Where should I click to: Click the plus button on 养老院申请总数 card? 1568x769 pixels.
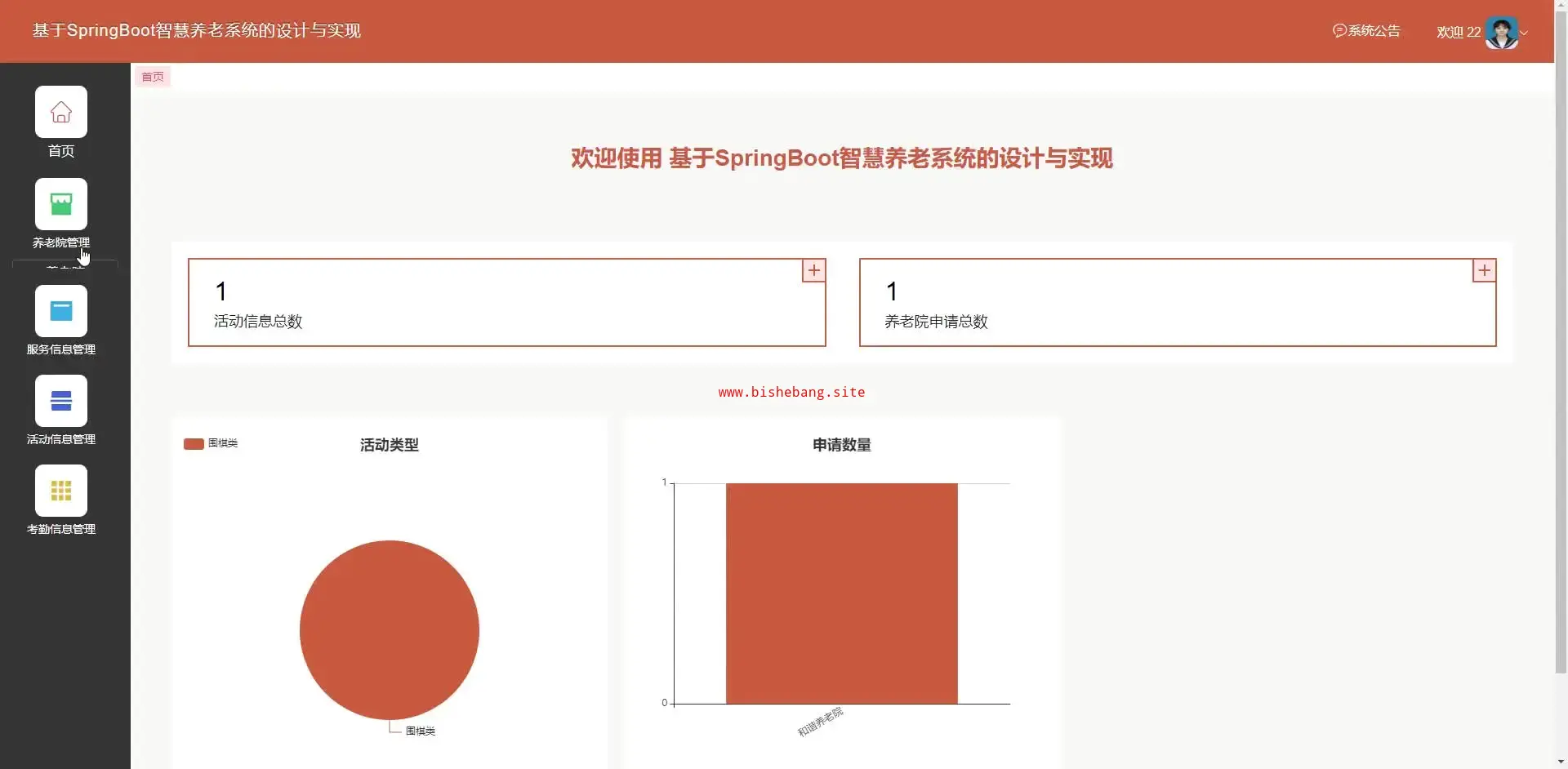pos(1485,270)
